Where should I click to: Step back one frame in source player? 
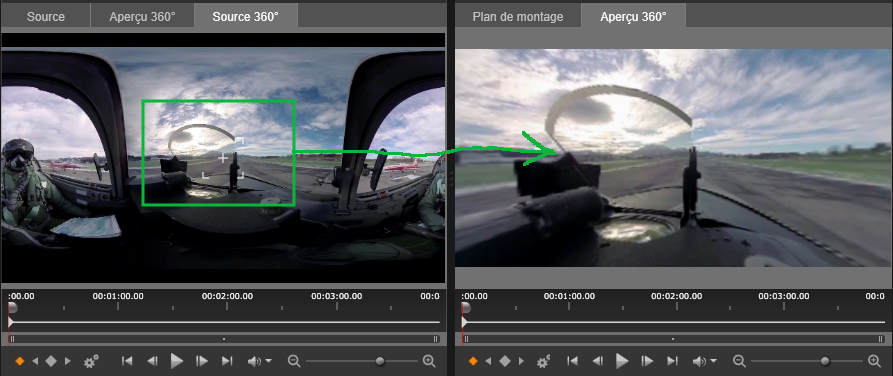[x=152, y=361]
